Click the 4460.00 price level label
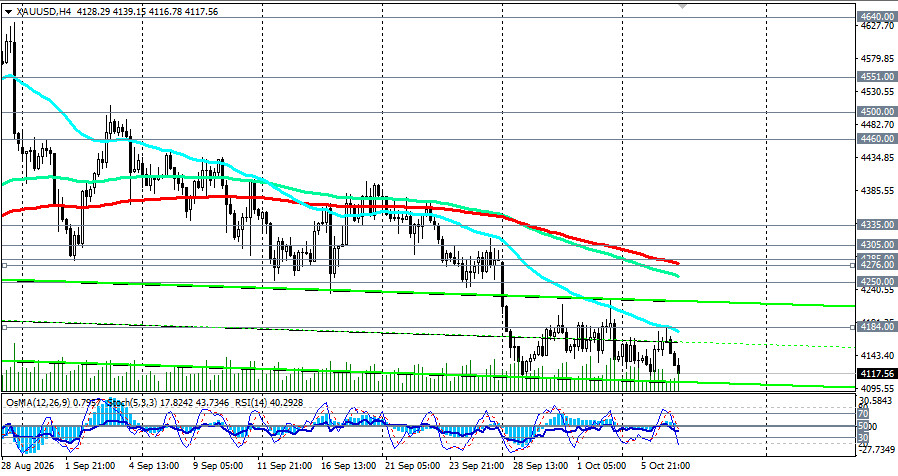 (877, 139)
